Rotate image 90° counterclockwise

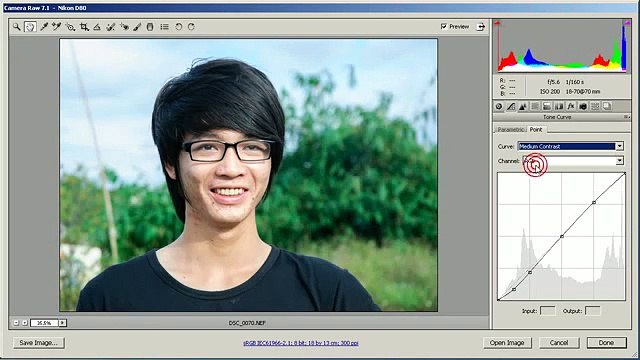coord(179,27)
